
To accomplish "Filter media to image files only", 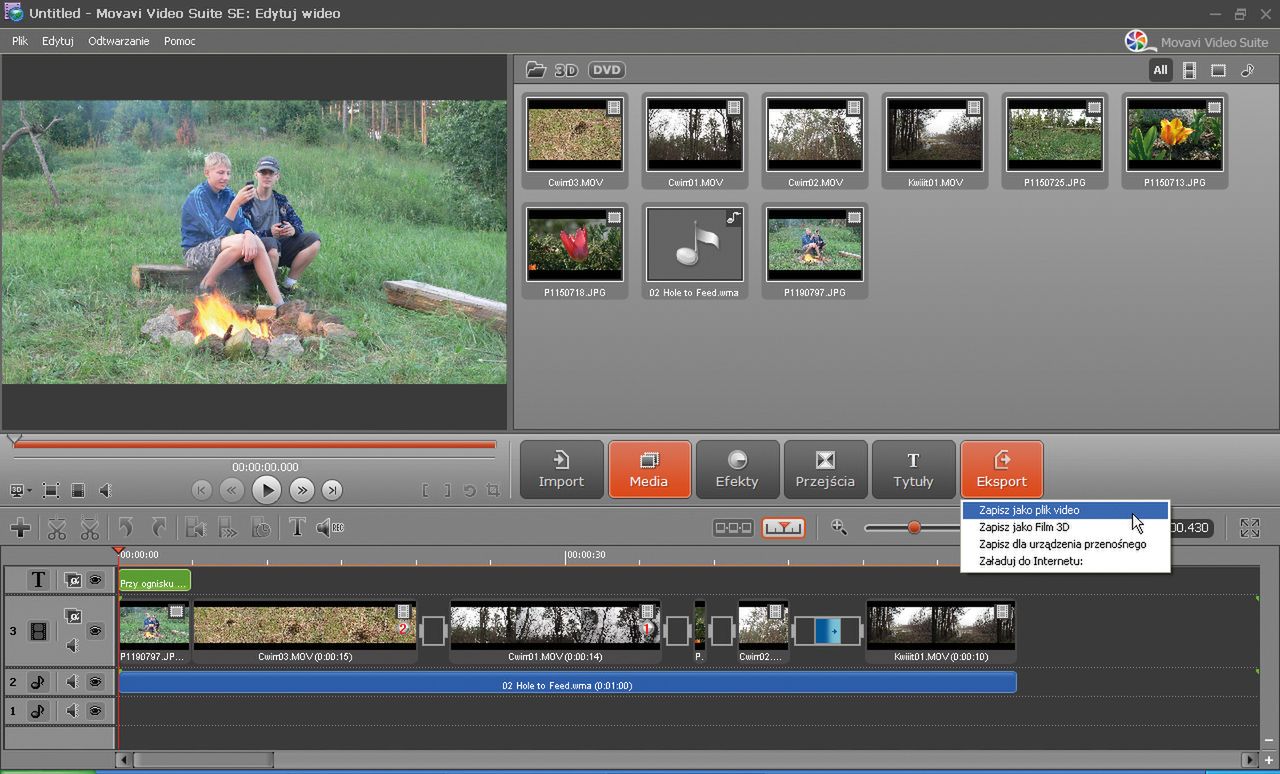I will click(1218, 70).
